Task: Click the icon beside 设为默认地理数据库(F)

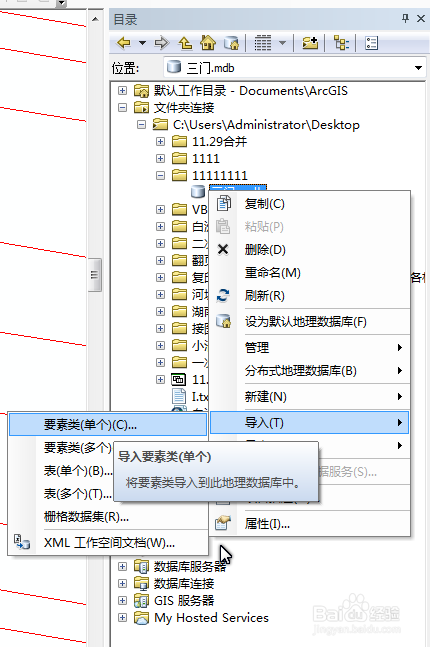Action: [x=223, y=321]
